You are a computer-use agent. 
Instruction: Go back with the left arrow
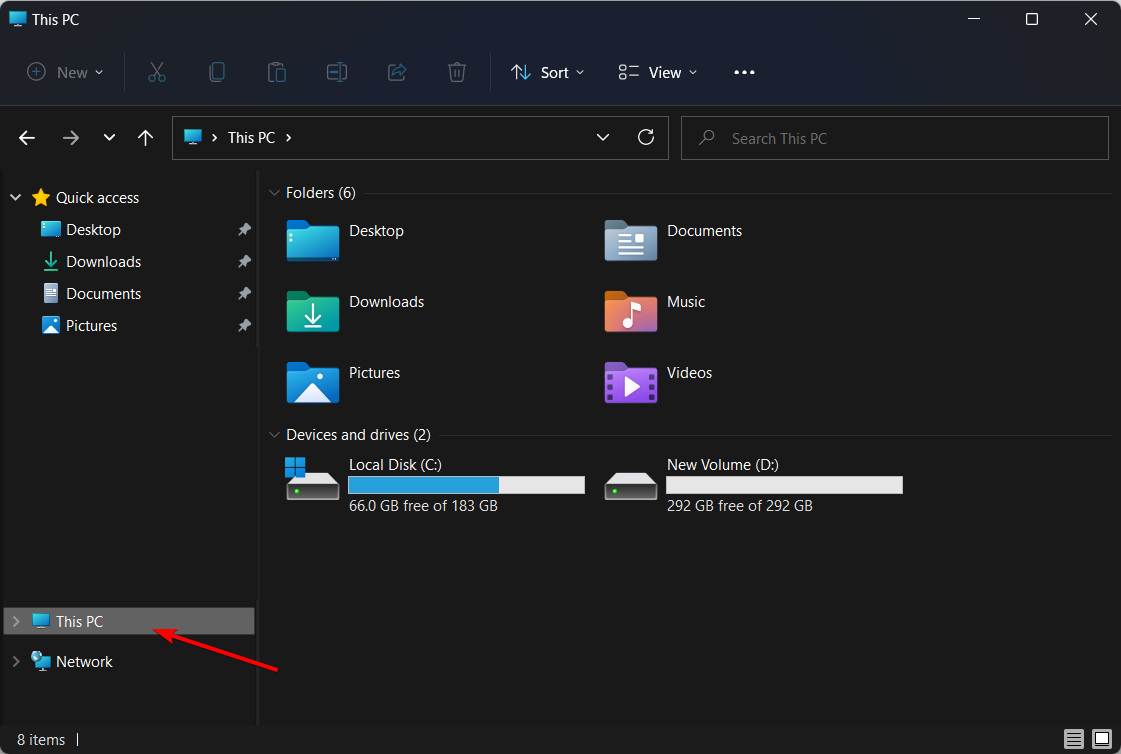(x=27, y=138)
